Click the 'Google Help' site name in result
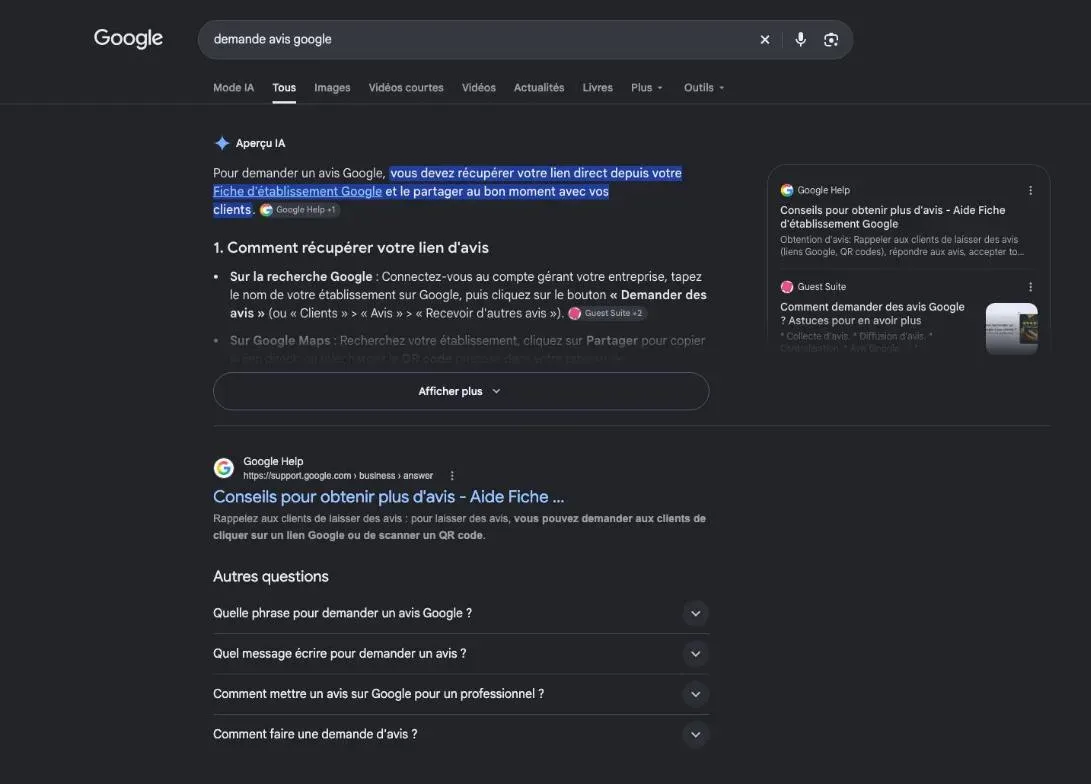This screenshot has width=1091, height=784. tap(273, 461)
